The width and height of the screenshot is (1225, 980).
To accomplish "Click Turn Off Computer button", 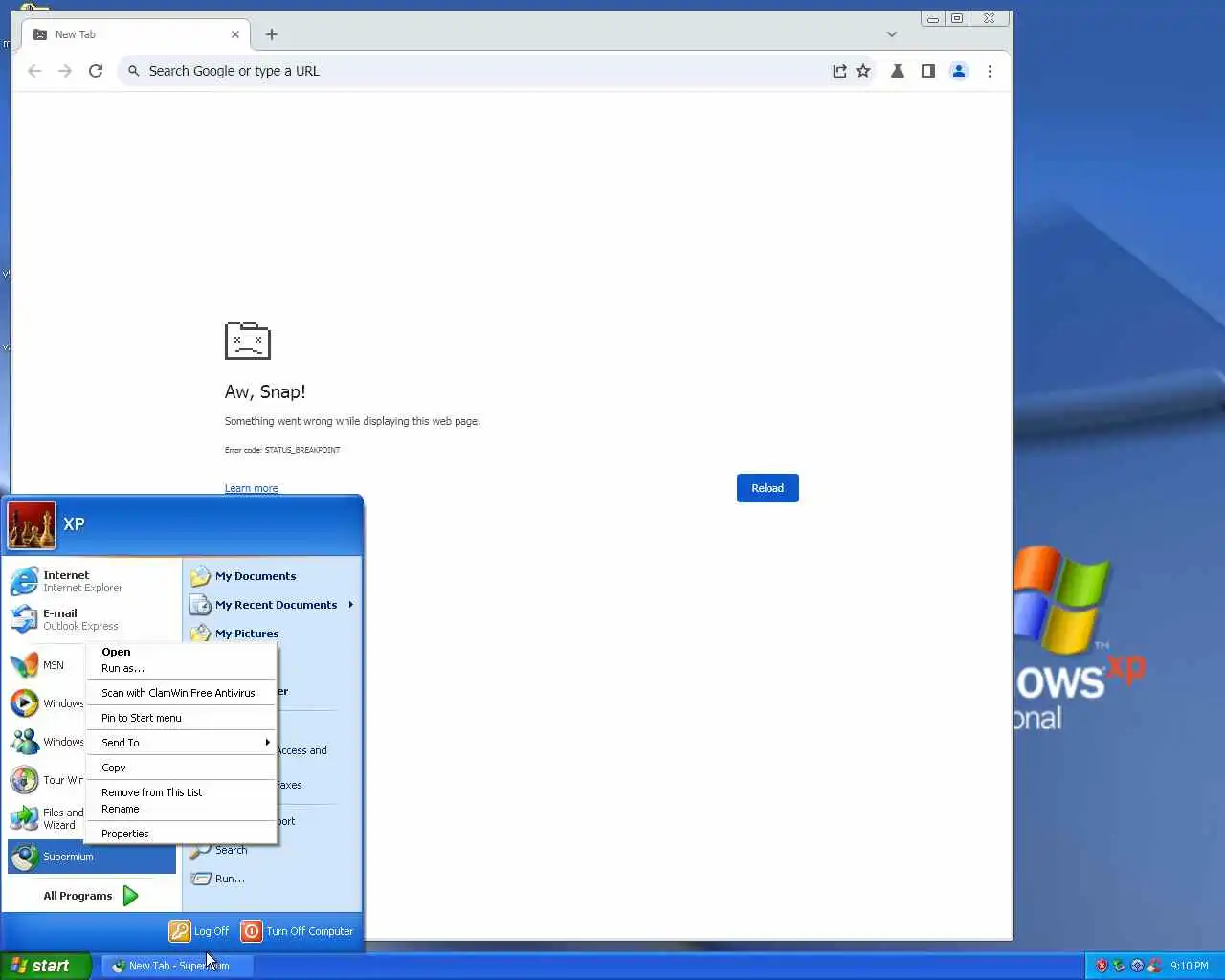I will point(298,931).
